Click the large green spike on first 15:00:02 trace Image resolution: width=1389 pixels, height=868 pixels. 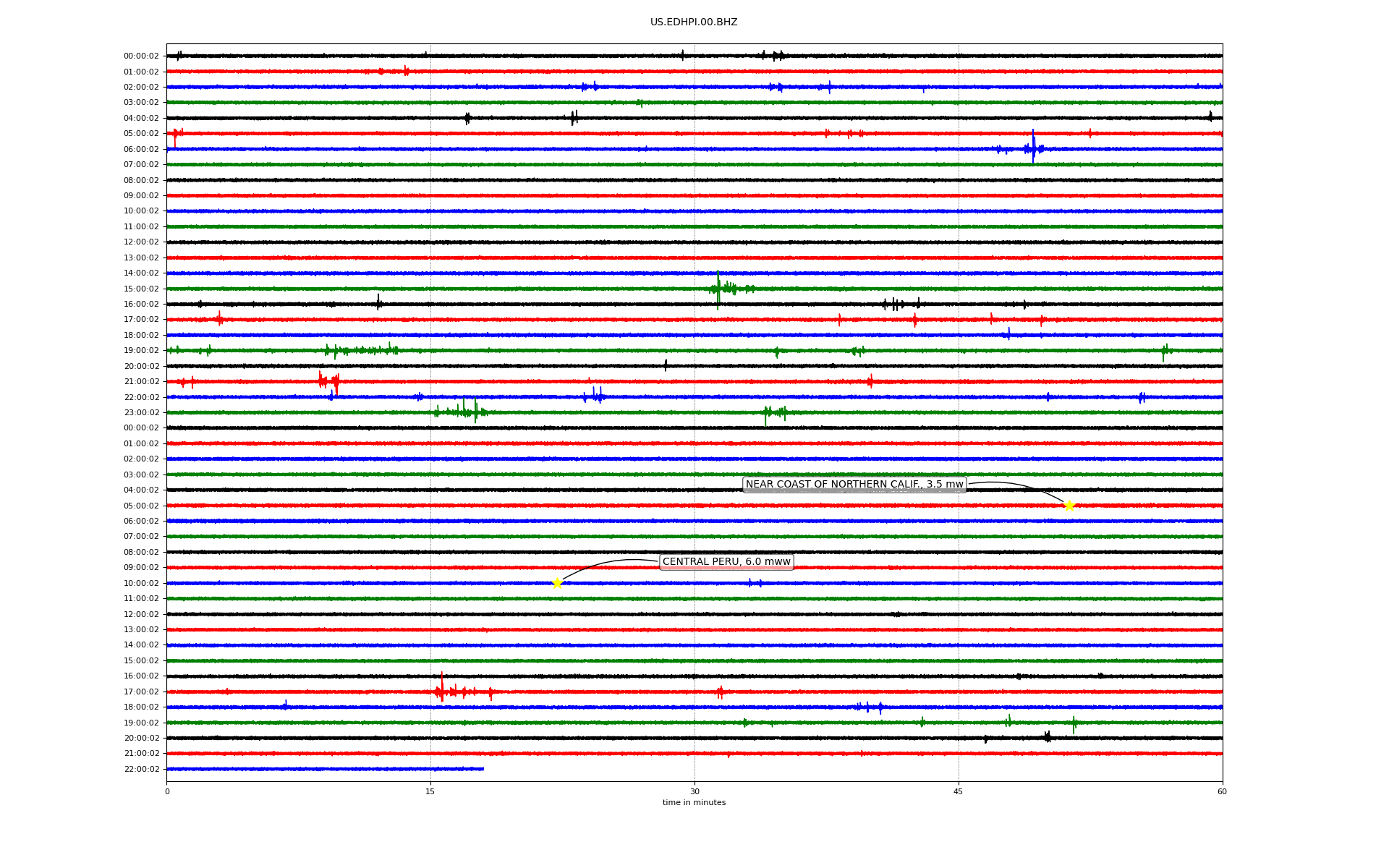tap(718, 289)
